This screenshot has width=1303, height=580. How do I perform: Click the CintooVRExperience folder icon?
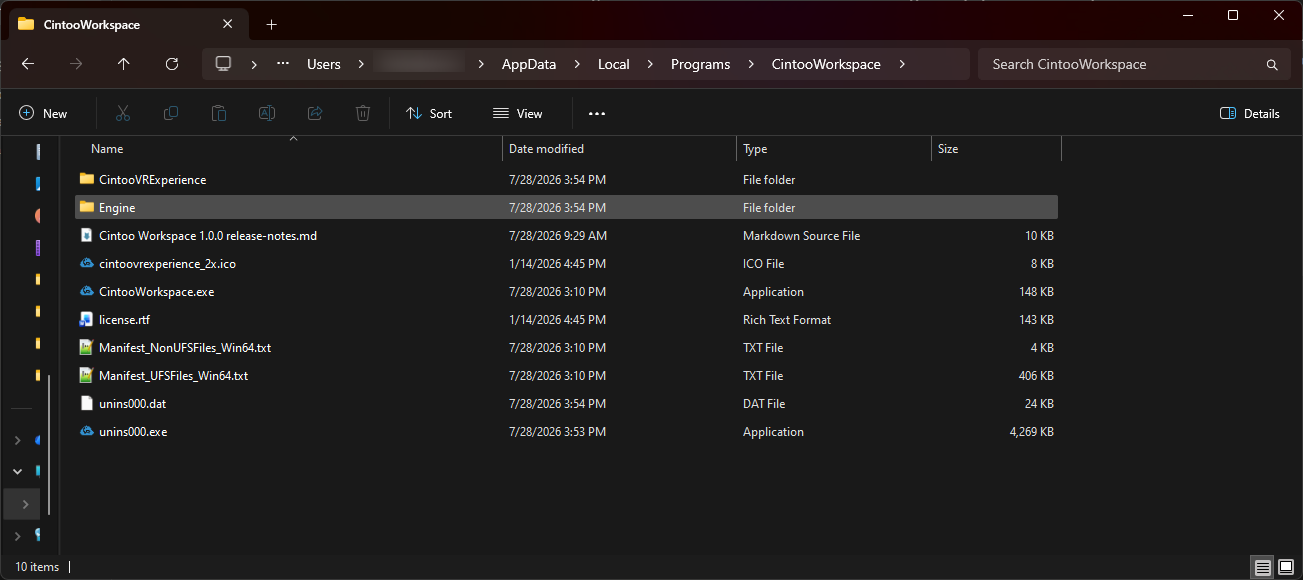86,180
